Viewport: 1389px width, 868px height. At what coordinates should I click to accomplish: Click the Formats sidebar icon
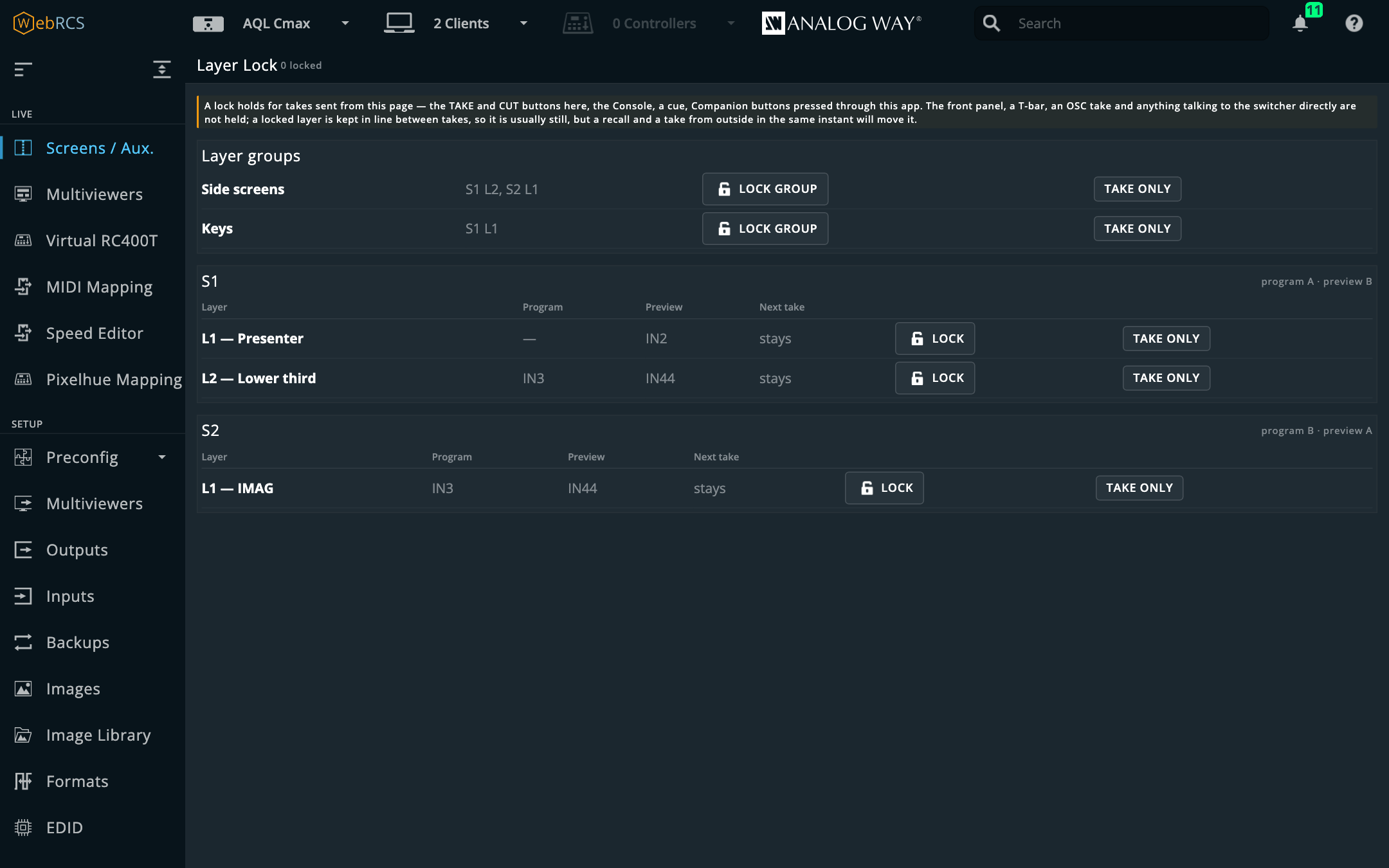tap(23, 781)
